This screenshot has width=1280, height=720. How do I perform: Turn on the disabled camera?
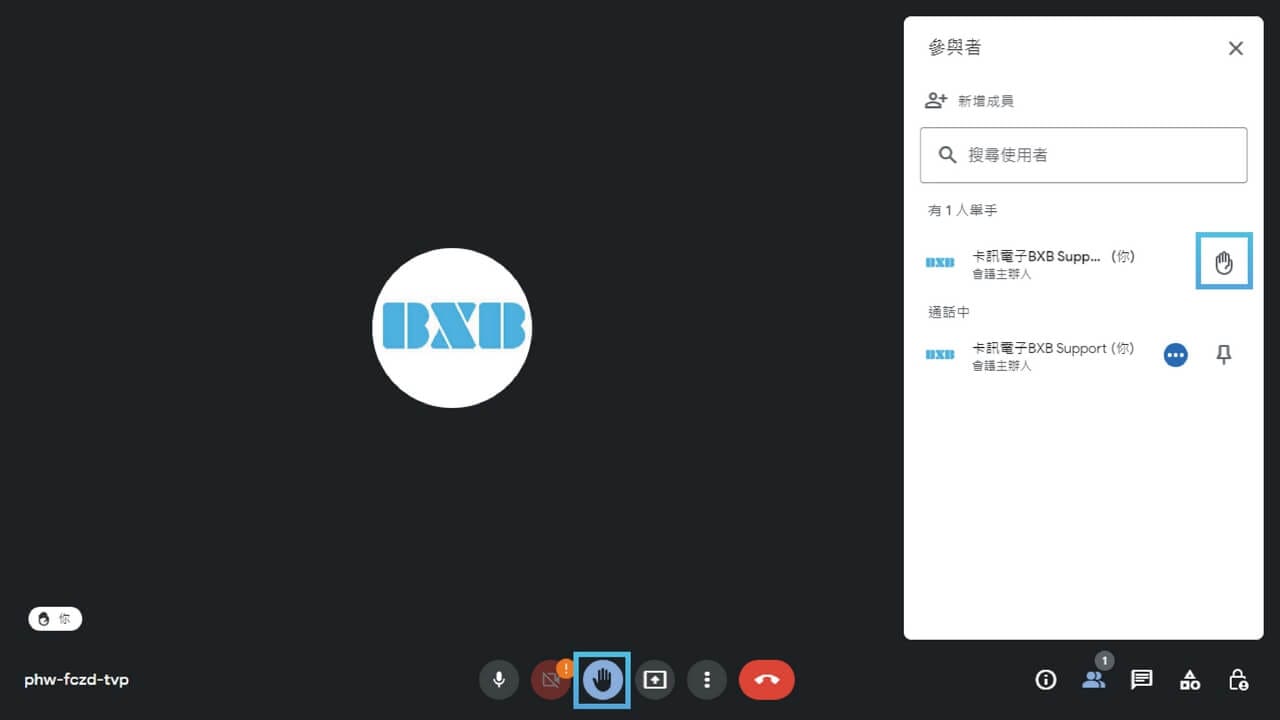pyautogui.click(x=550, y=680)
